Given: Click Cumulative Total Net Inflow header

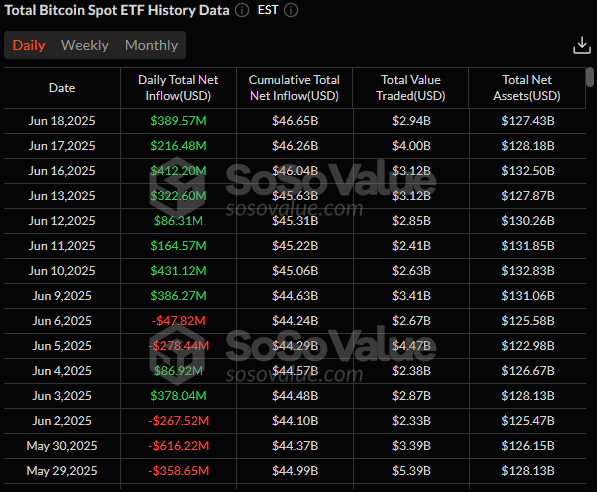Looking at the screenshot, I should (x=294, y=88).
